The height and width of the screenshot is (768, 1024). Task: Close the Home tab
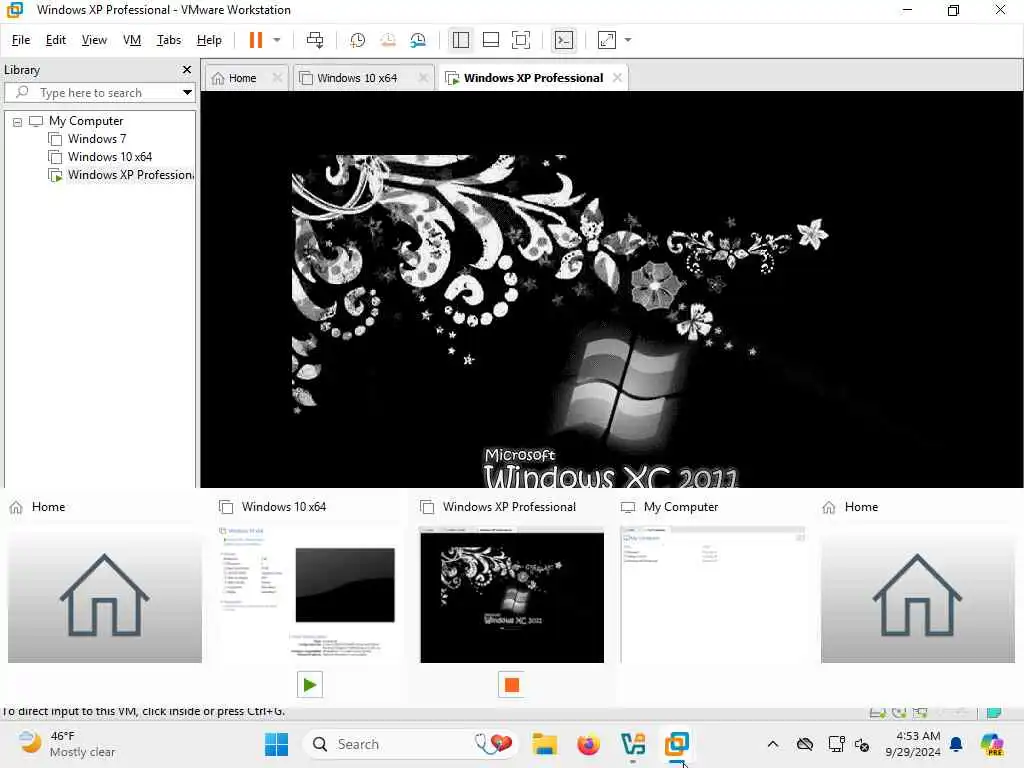point(277,78)
